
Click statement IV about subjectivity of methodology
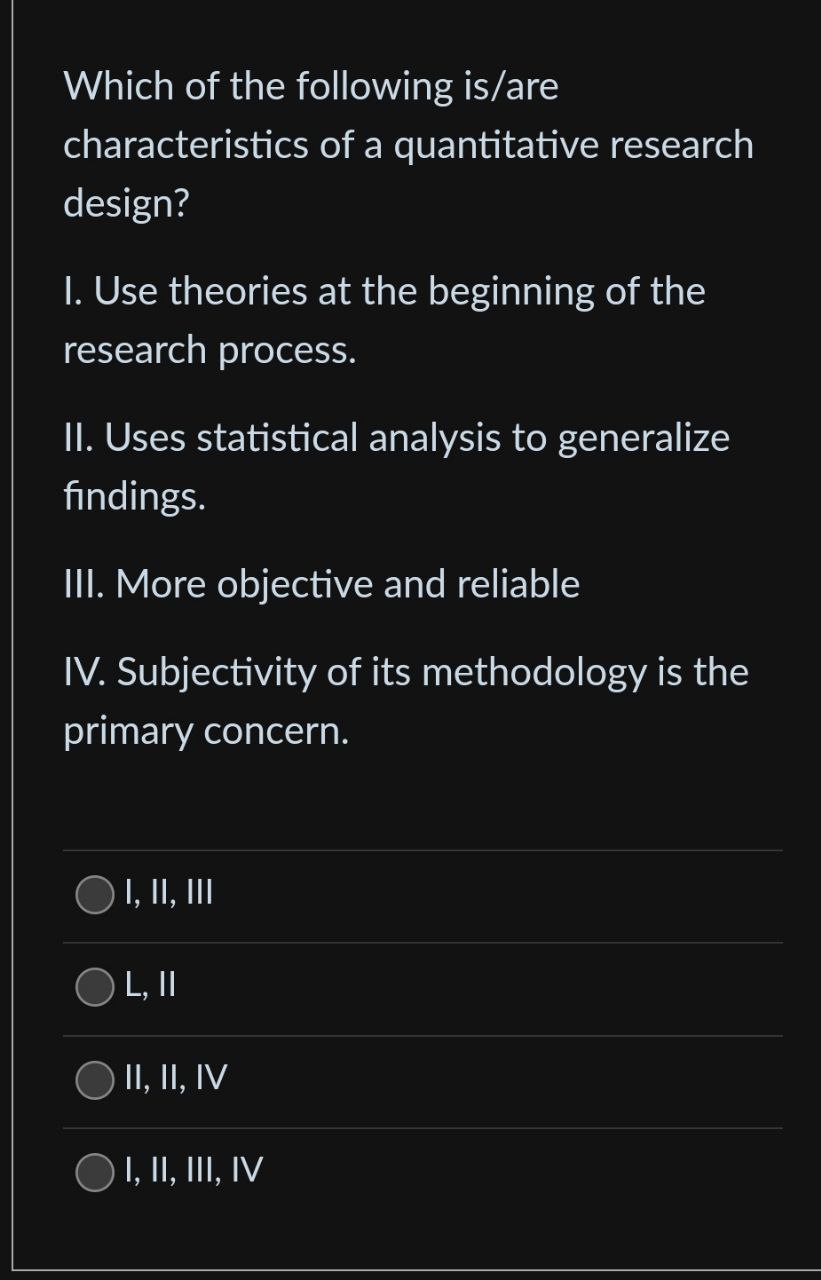[x=405, y=701]
